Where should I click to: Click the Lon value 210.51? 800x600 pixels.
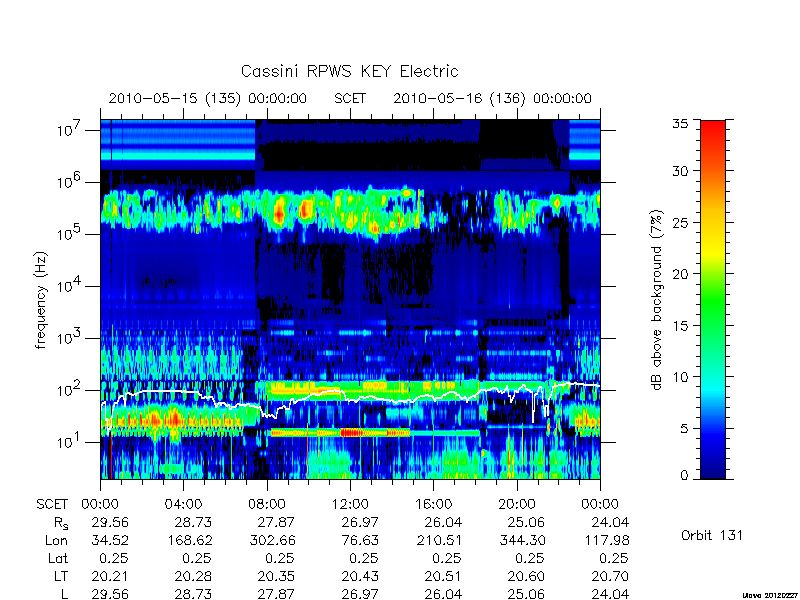[x=439, y=540]
